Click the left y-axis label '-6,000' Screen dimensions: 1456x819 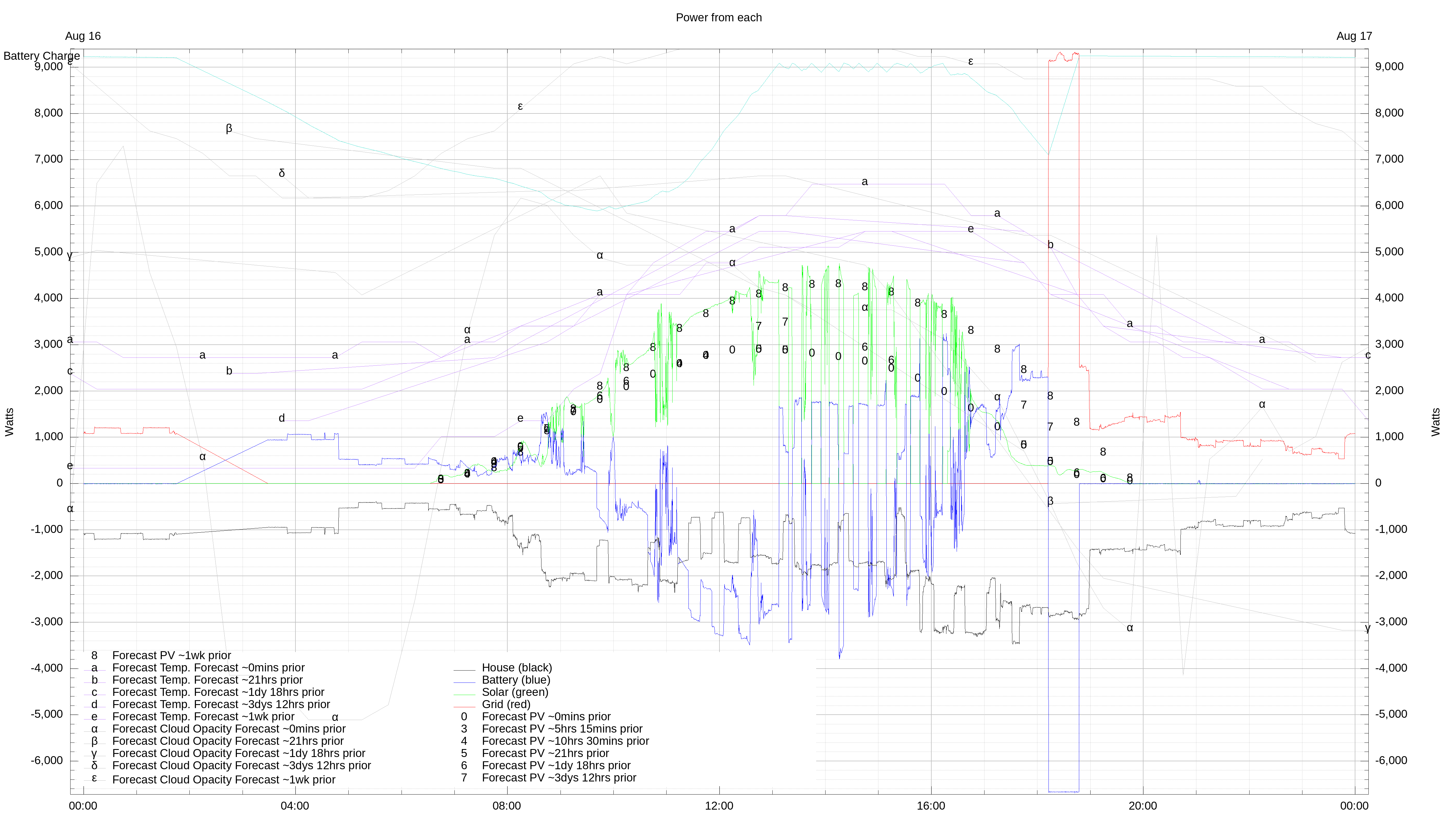click(x=47, y=761)
